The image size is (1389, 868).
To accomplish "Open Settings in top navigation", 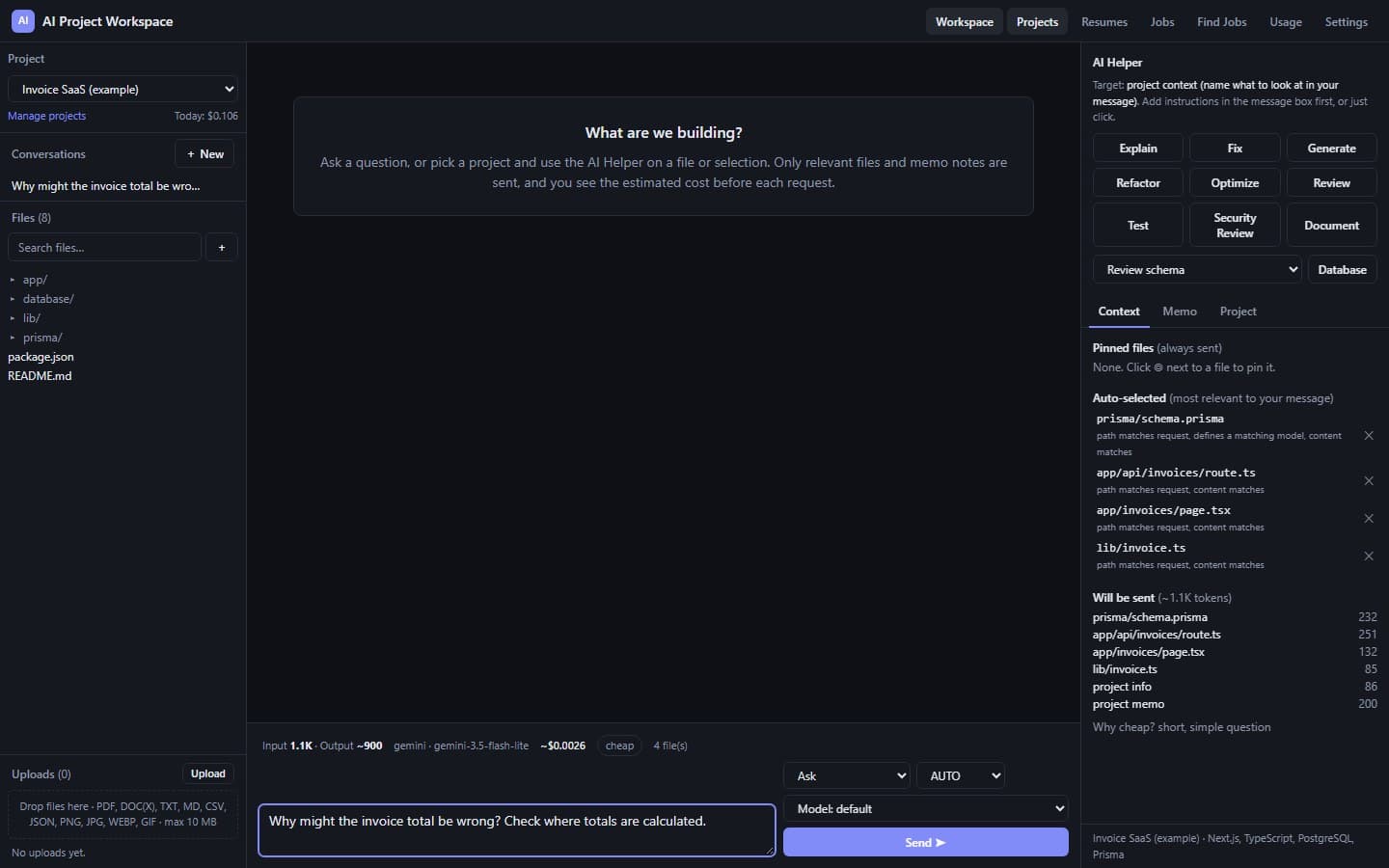I will click(x=1346, y=21).
